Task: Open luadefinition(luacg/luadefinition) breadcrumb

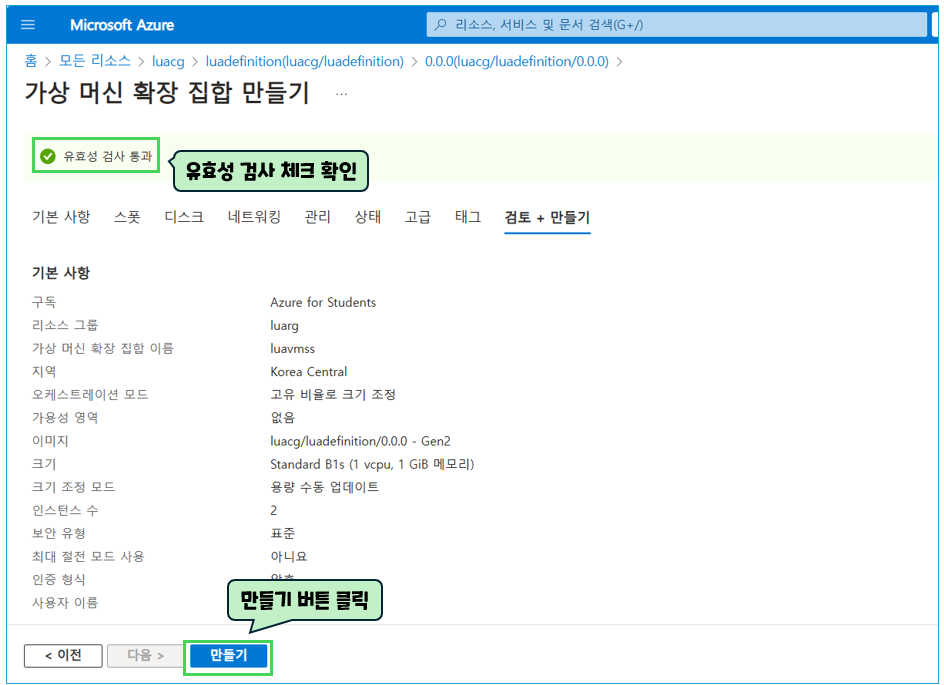Action: [x=305, y=61]
